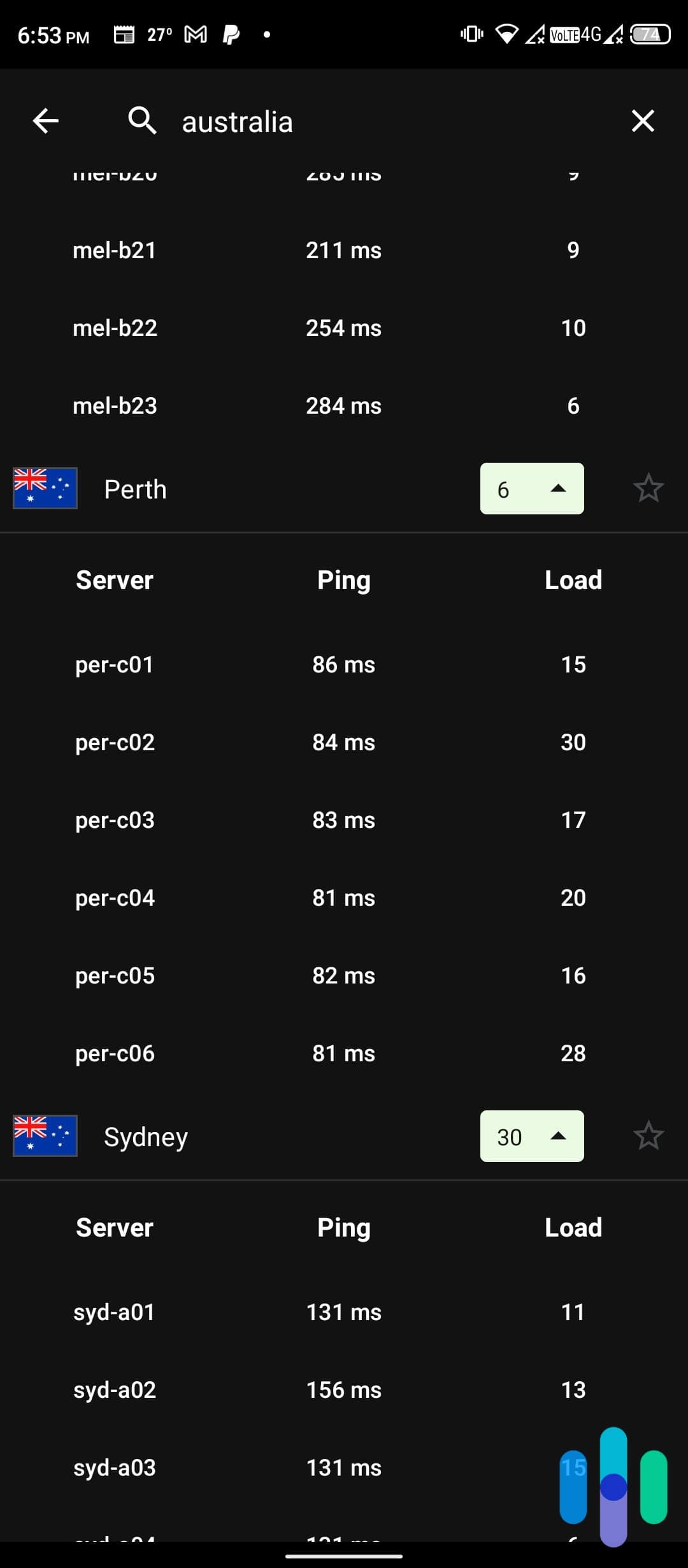Image resolution: width=688 pixels, height=1568 pixels.
Task: Click the Gmail icon in status bar
Action: coord(196,34)
